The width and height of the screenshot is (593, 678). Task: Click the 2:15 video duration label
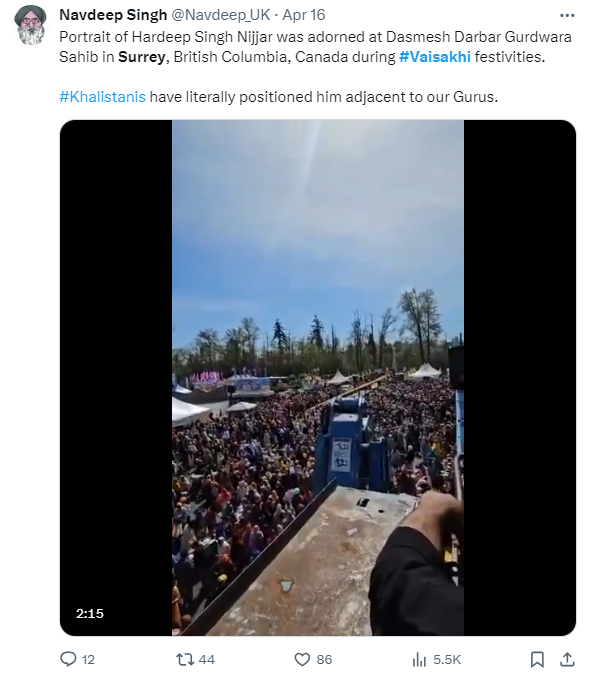point(90,613)
